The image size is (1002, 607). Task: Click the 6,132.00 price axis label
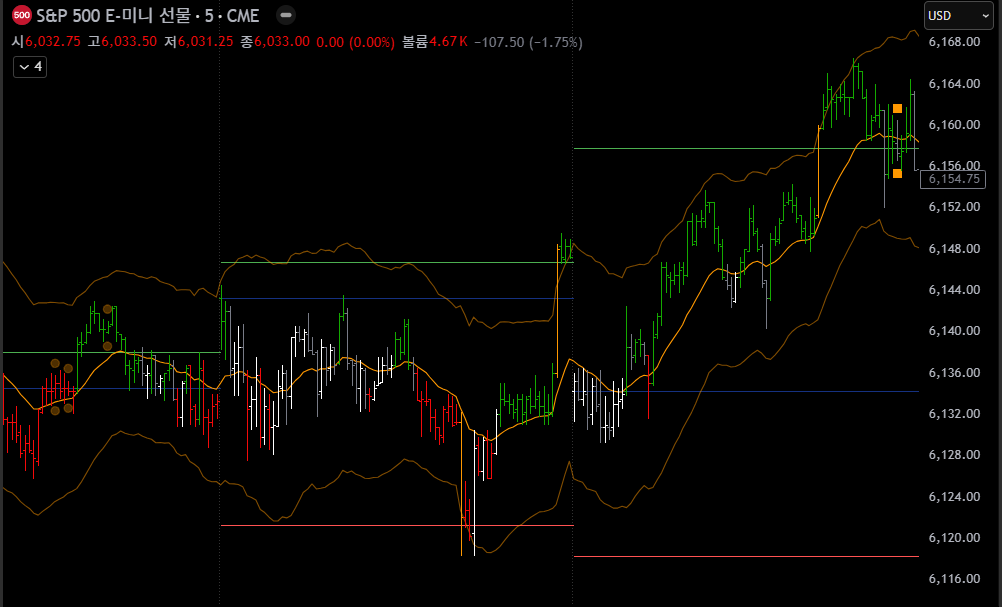pos(954,413)
